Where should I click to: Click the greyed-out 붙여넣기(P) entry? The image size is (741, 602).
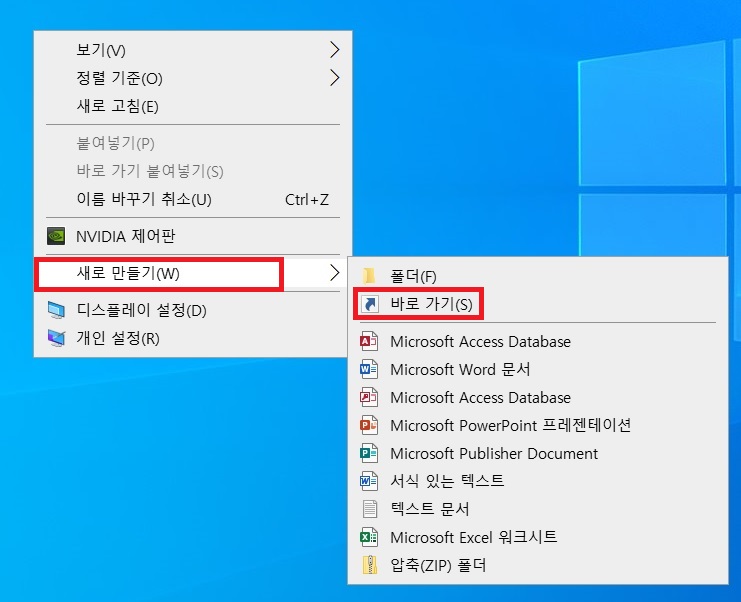click(x=193, y=143)
